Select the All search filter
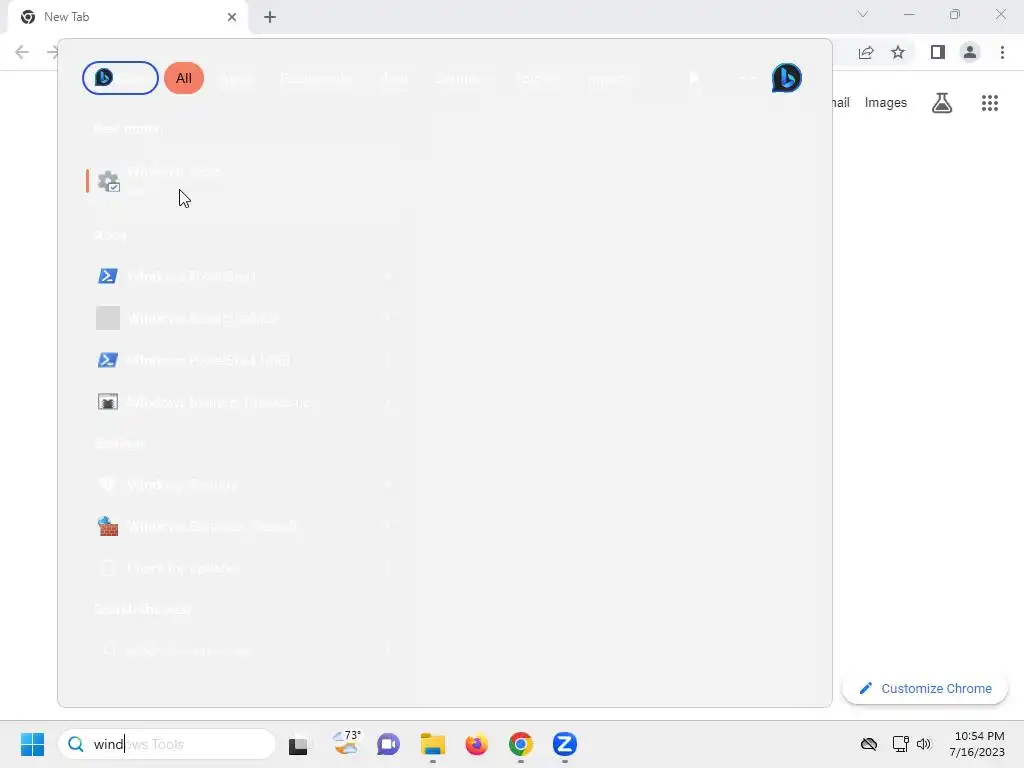The image size is (1024, 768). [184, 78]
